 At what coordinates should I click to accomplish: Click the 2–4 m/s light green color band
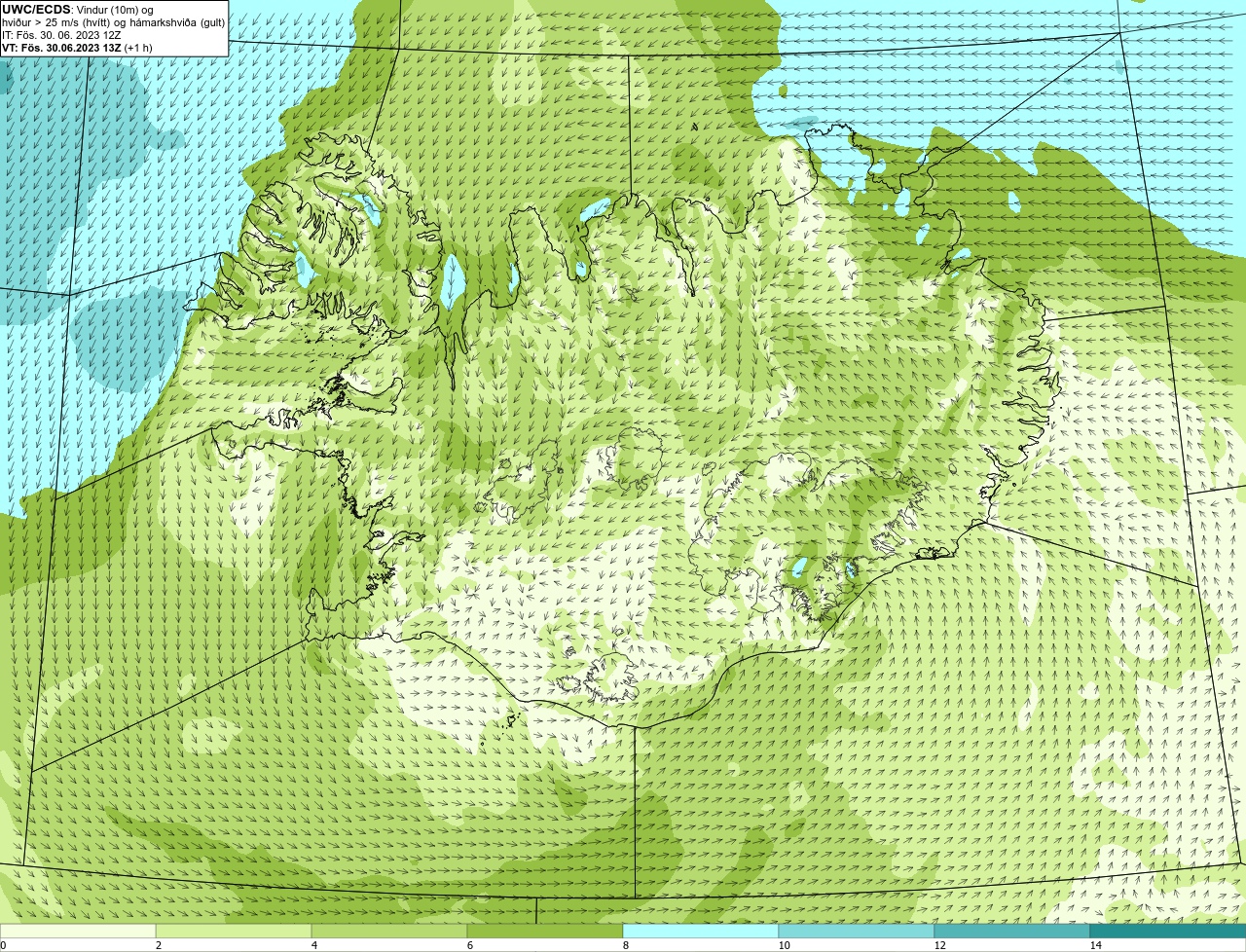[234, 932]
